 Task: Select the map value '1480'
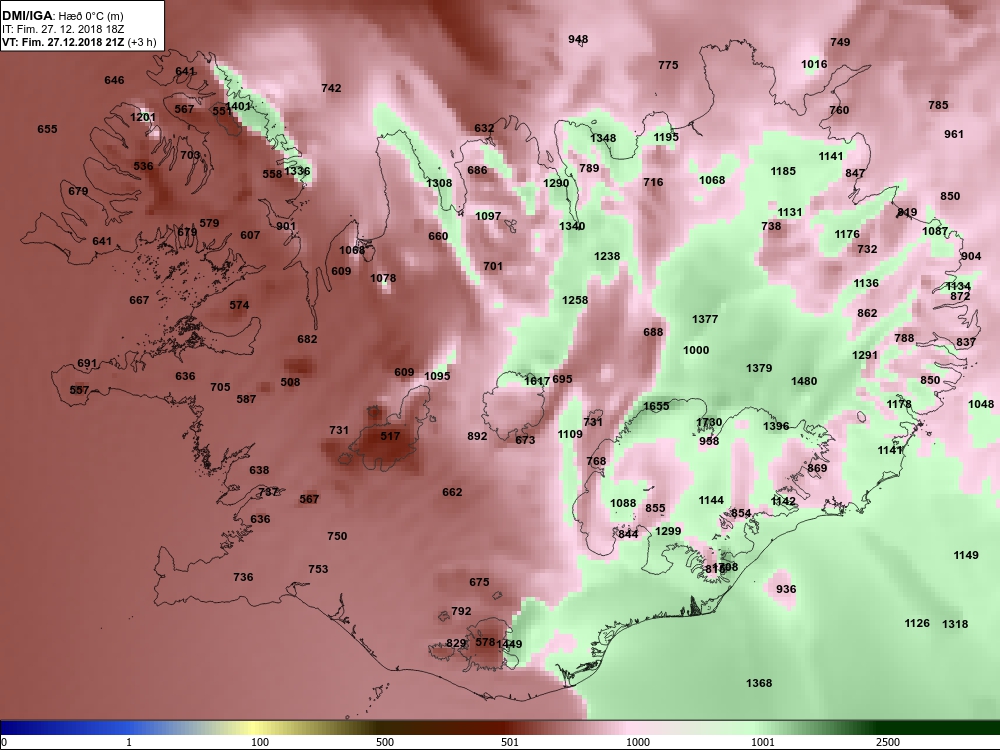pos(804,381)
